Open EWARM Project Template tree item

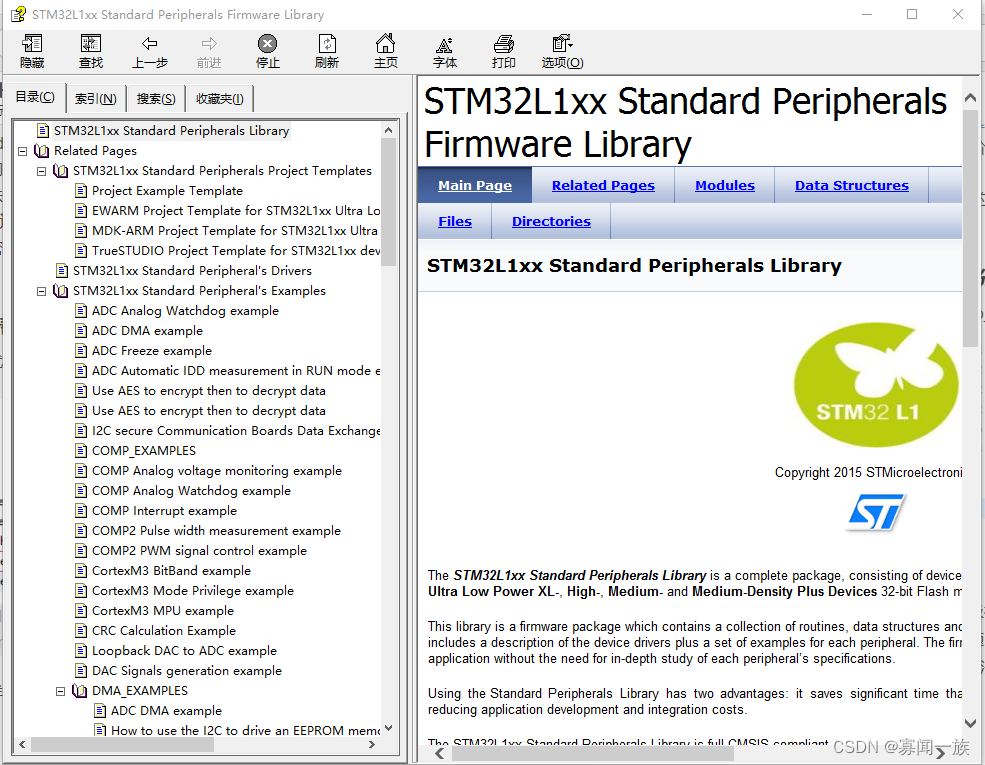click(236, 210)
